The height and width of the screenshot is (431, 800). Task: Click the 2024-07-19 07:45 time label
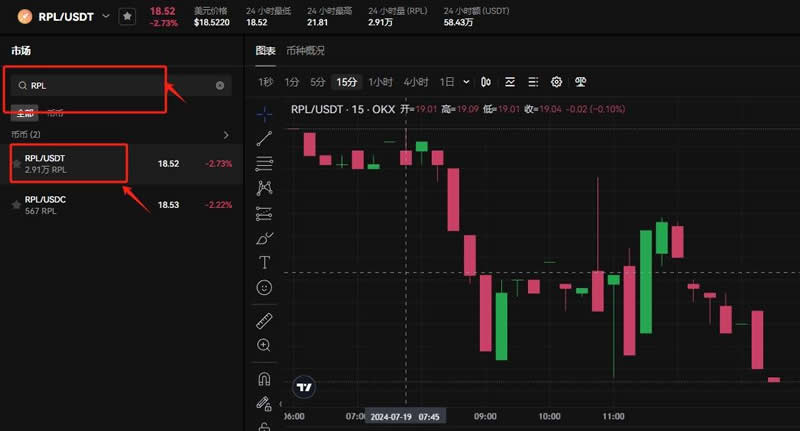point(405,417)
